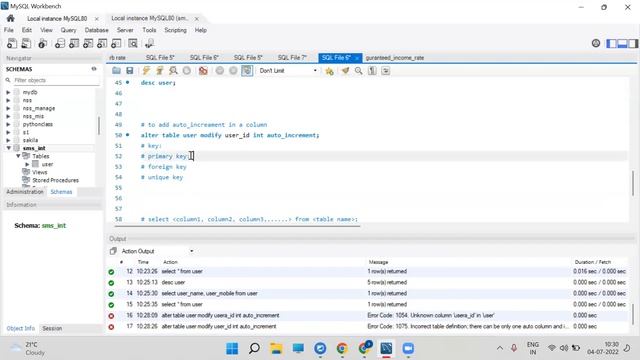
Task: Save the script with the floppy icon
Action: pos(130,71)
